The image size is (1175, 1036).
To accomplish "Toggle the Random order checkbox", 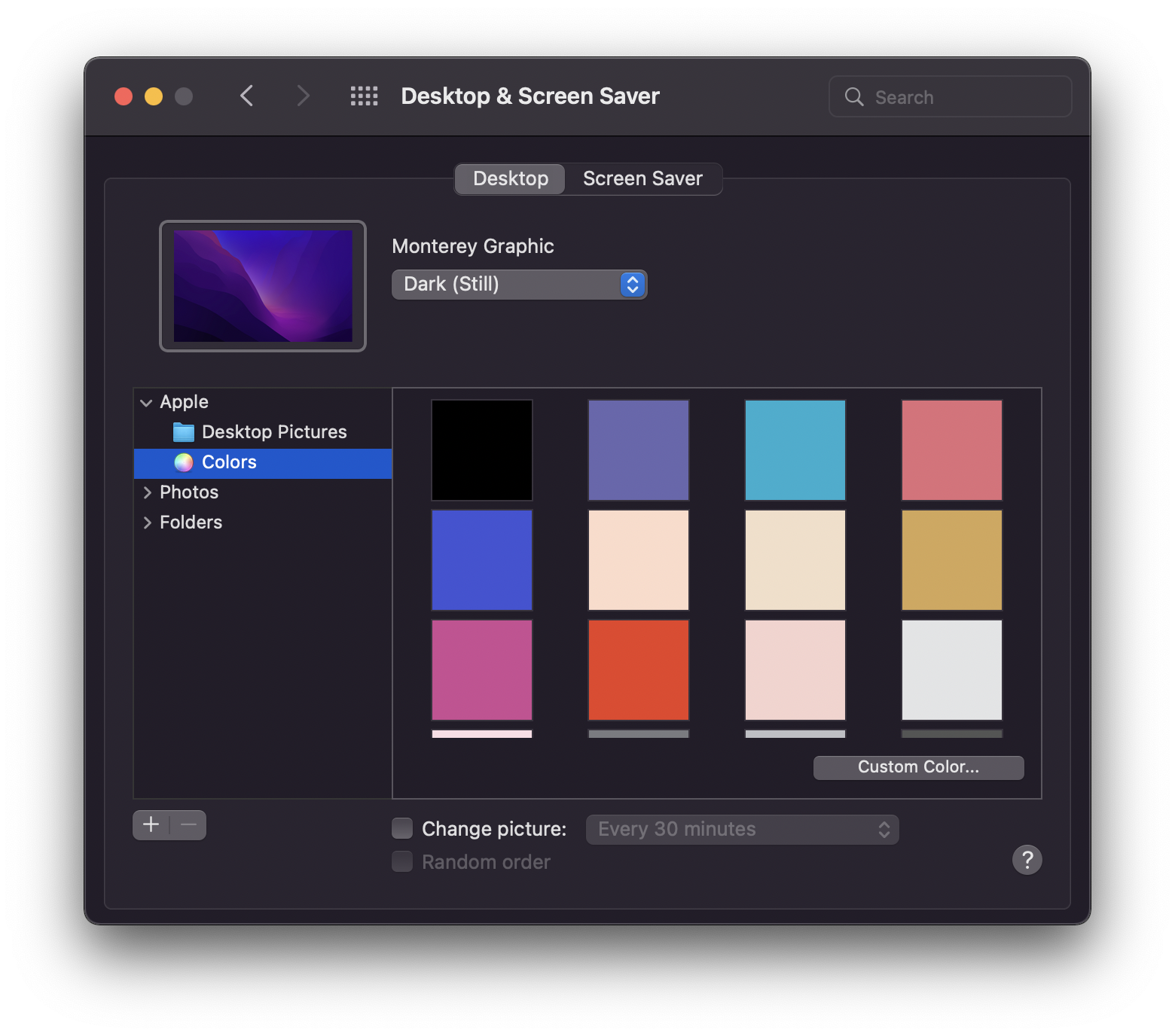I will pos(402,861).
